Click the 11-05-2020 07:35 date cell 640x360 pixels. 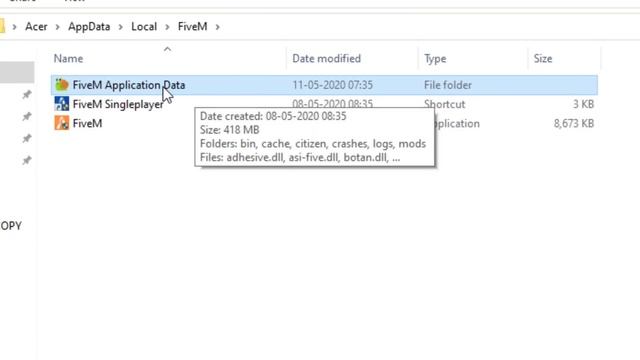(332, 85)
